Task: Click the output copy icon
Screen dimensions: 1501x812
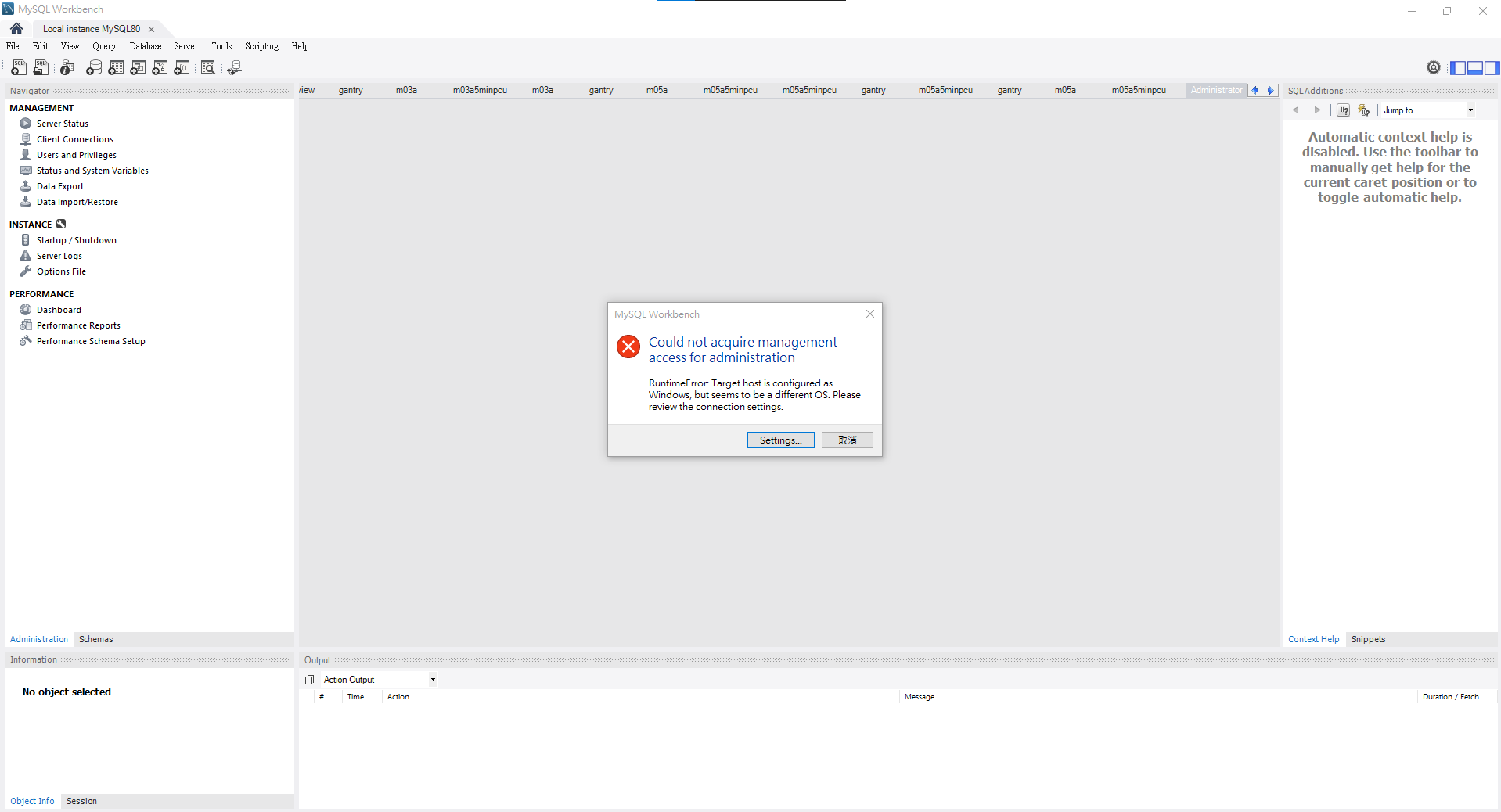Action: coord(310,679)
